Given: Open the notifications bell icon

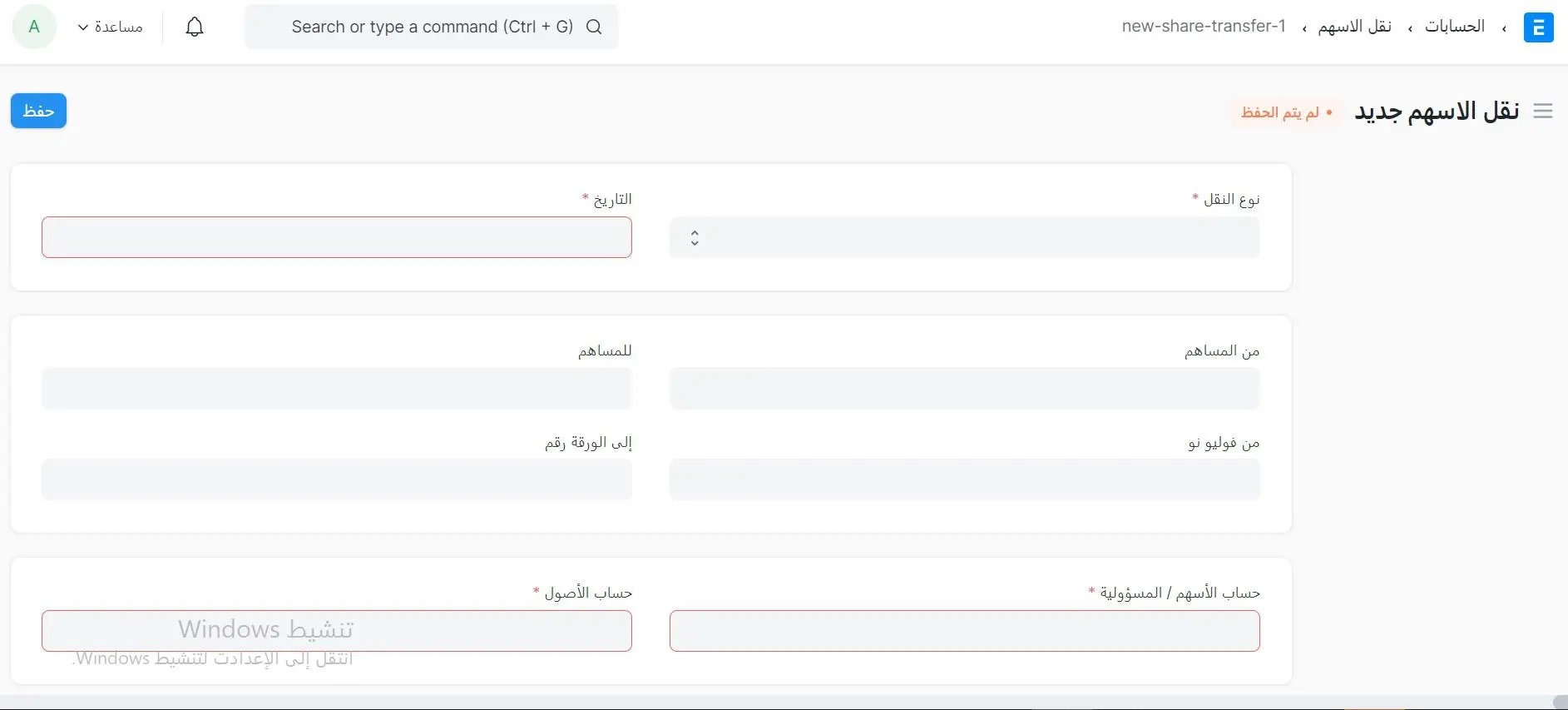Looking at the screenshot, I should click(x=195, y=27).
